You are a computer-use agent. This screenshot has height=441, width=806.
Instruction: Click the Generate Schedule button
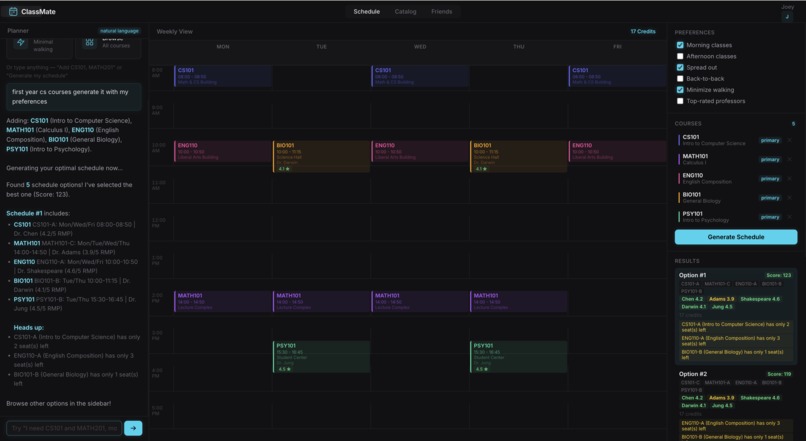click(x=736, y=237)
